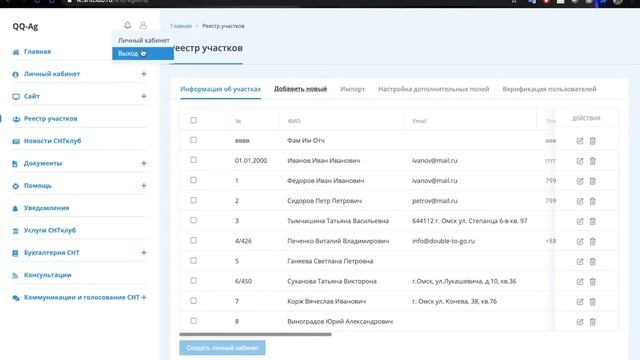This screenshot has height=360, width=640.
Task: Open Консультации in sidebar
Action: (47, 275)
